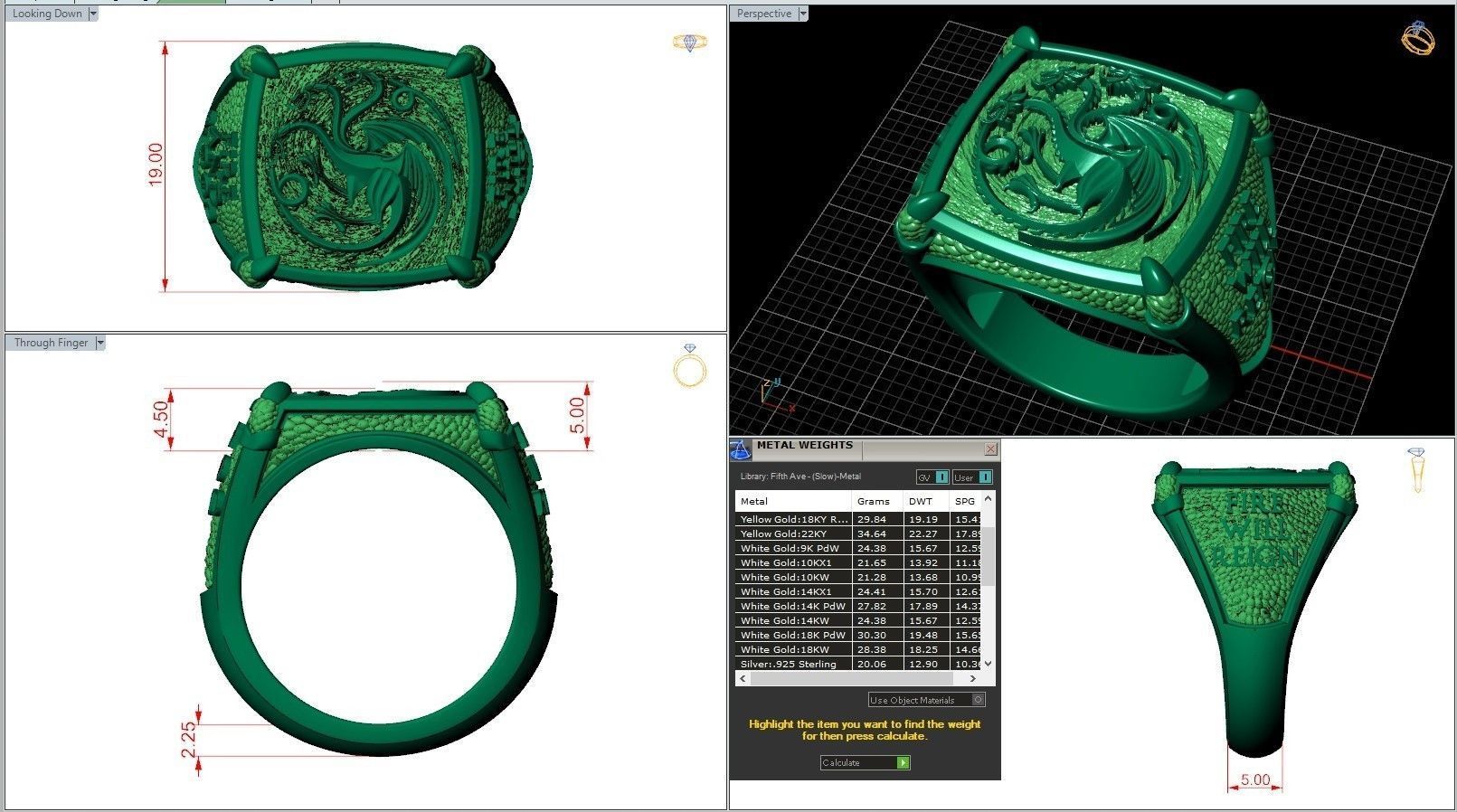Image resolution: width=1457 pixels, height=812 pixels.
Task: Select the White Gold:14K PdW row
Action: pos(858,606)
